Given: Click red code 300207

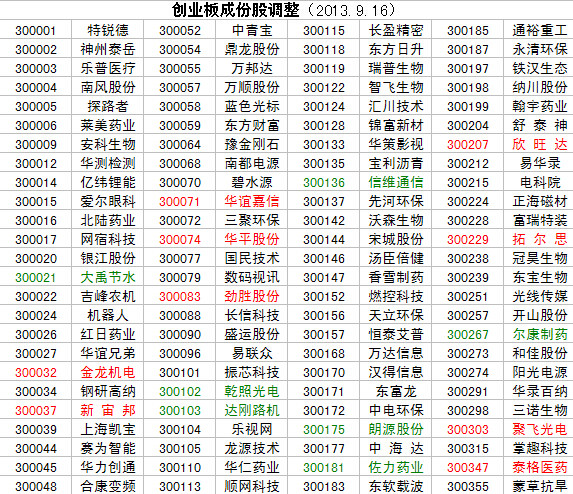Looking at the screenshot, I should [468, 145].
